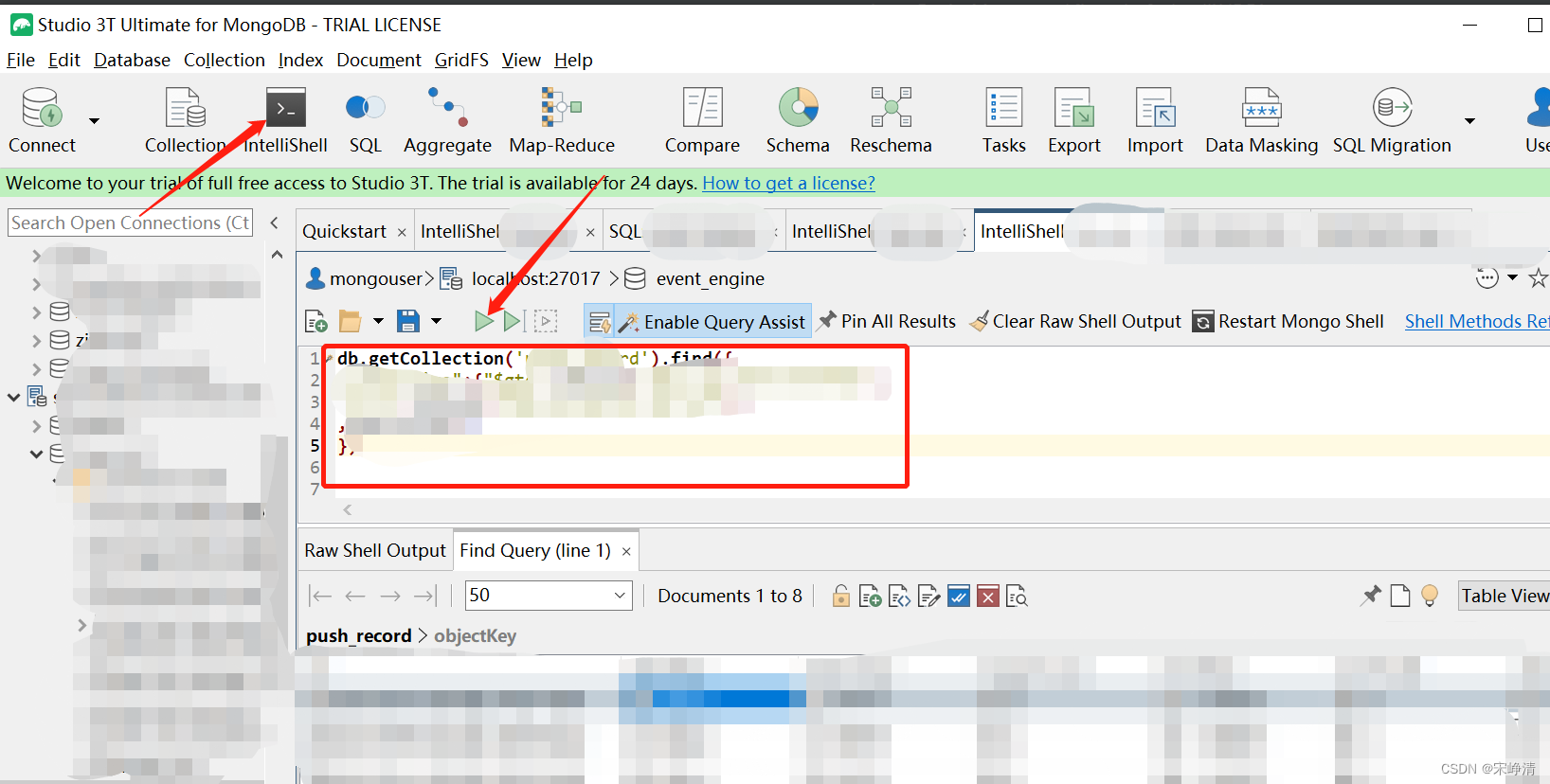Click the light bulb hint icon
This screenshot has width=1550, height=784.
click(x=1430, y=596)
